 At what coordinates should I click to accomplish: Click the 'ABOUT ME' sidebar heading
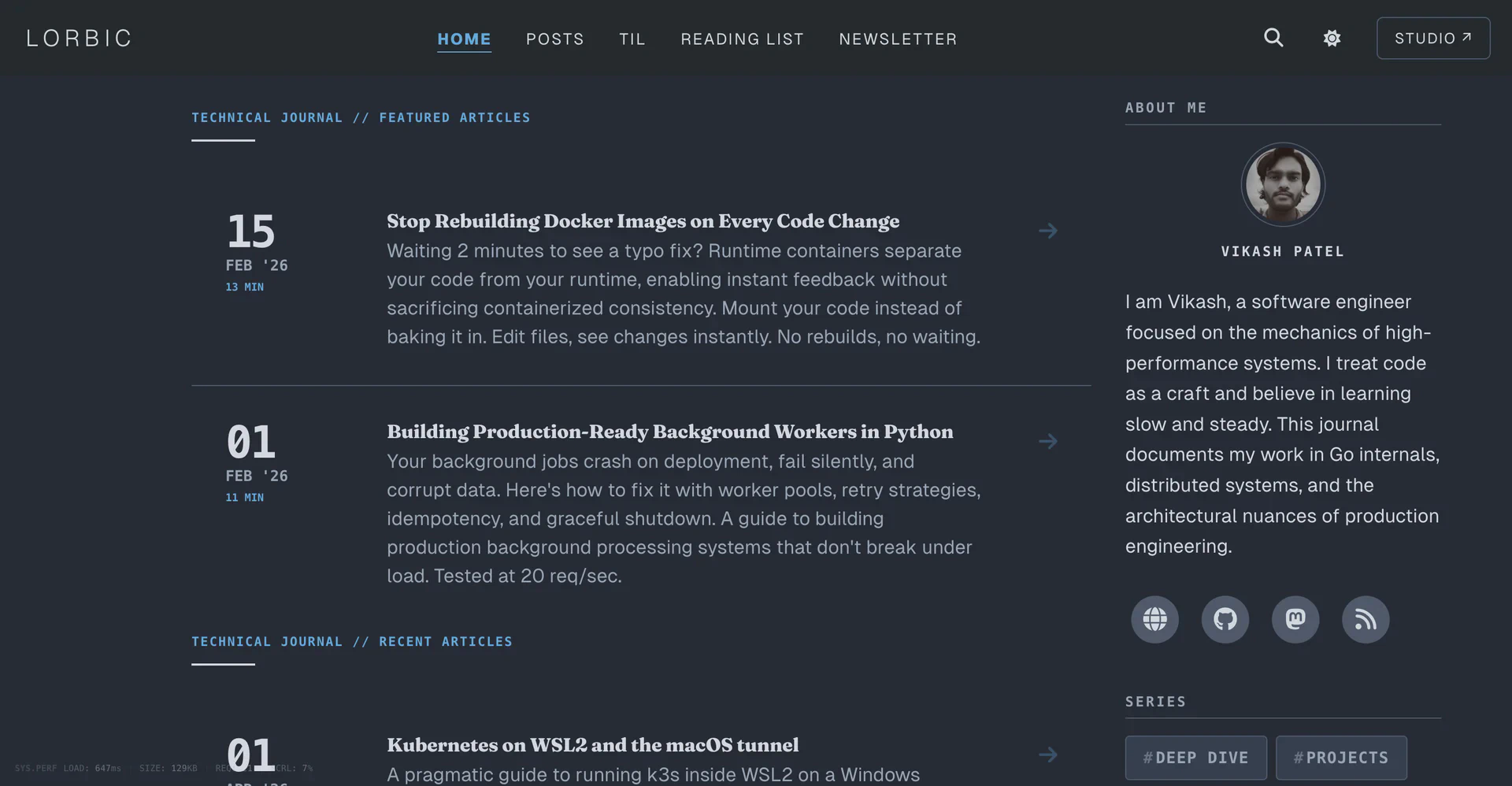[x=1165, y=107]
